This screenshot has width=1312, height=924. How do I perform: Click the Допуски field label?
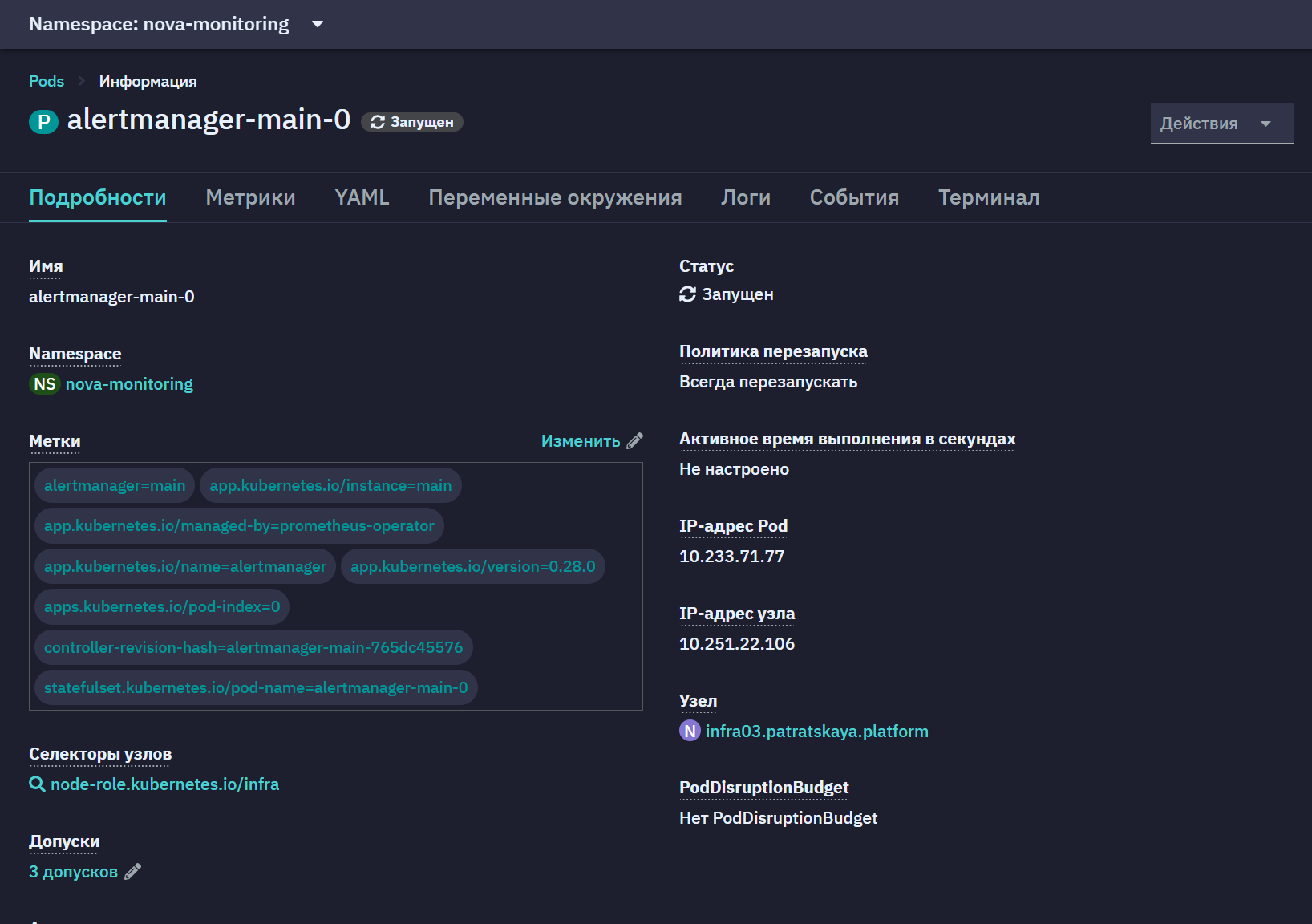[64, 841]
